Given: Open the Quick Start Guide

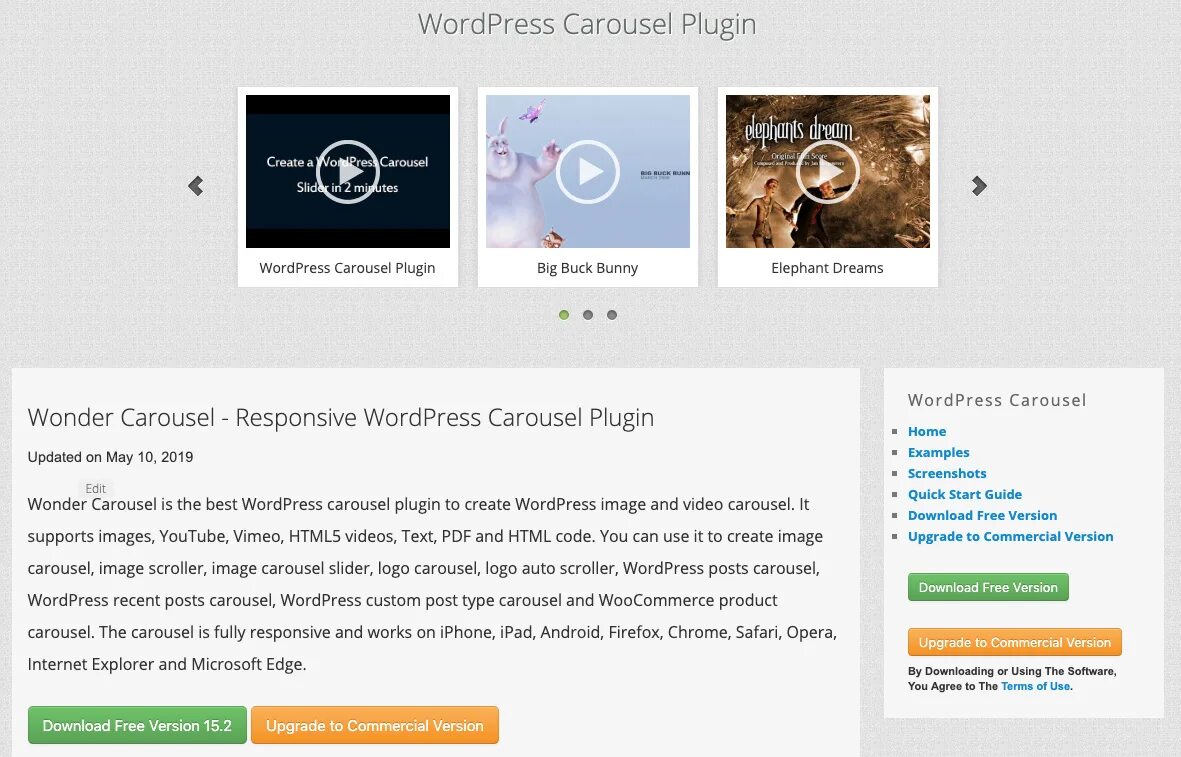Looking at the screenshot, I should click(964, 494).
